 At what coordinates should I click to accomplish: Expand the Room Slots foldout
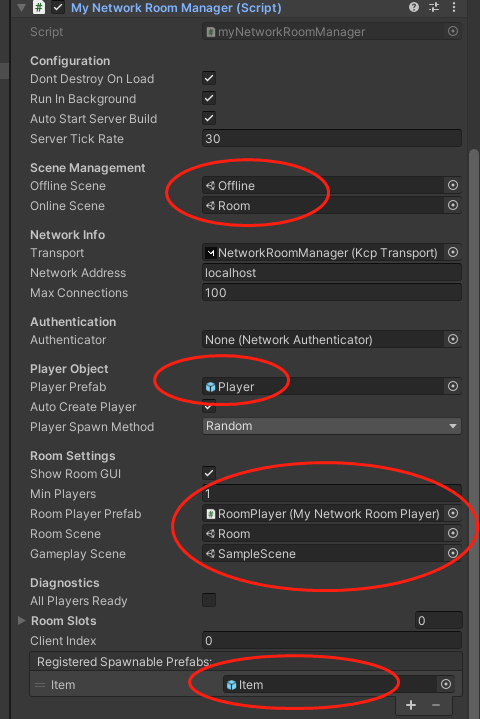21,620
